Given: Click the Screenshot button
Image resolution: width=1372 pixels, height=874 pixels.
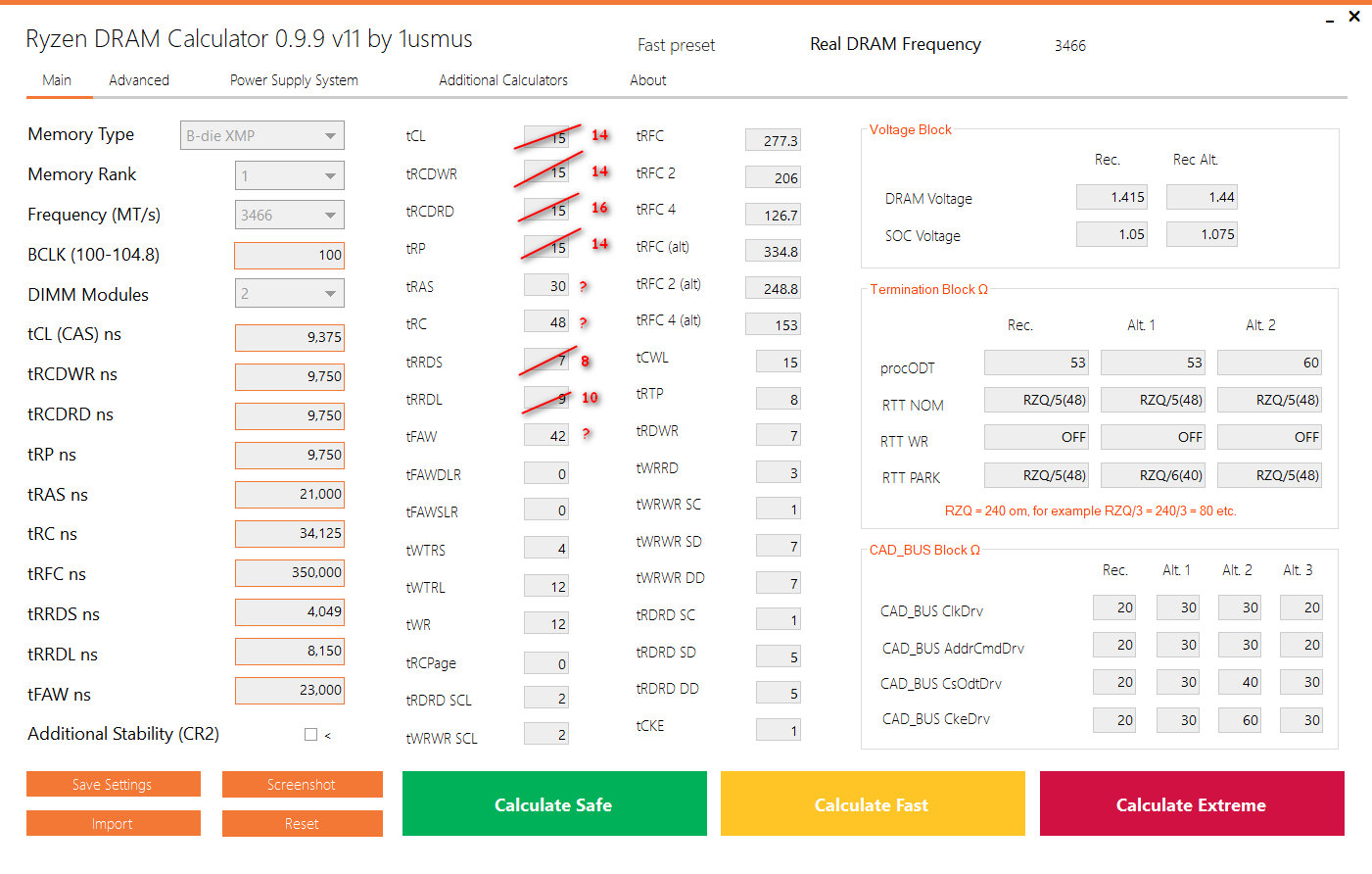Looking at the screenshot, I should [303, 784].
